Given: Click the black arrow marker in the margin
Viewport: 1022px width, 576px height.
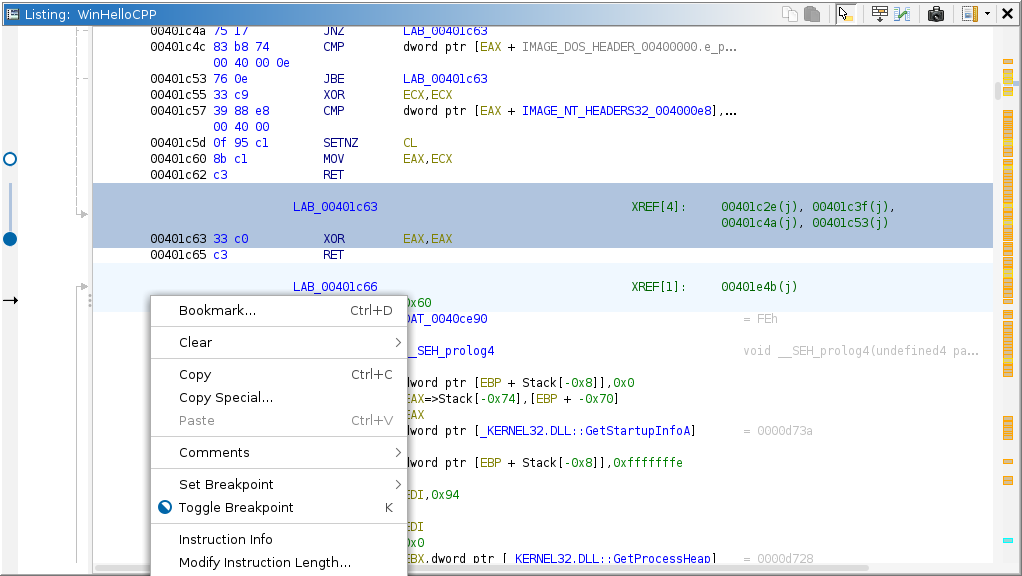Looking at the screenshot, I should [x=10, y=300].
